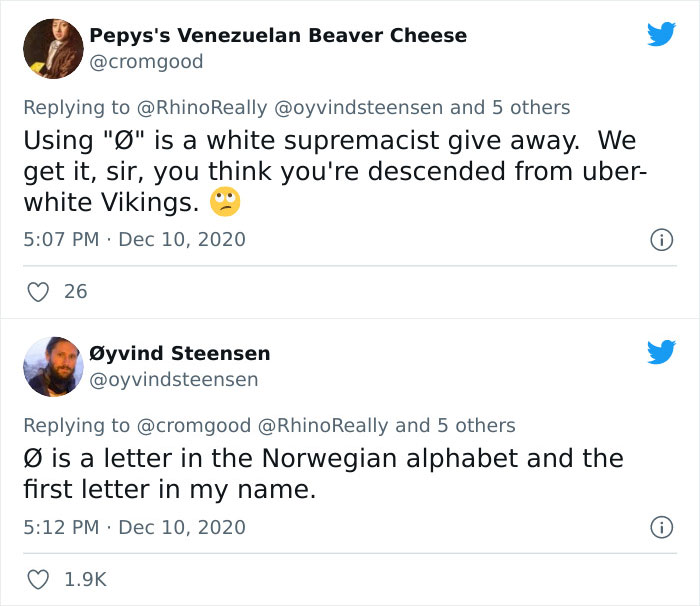The width and height of the screenshot is (700, 606).
Task: Open Øyvind Steensen's profile picture
Action: pos(53,366)
